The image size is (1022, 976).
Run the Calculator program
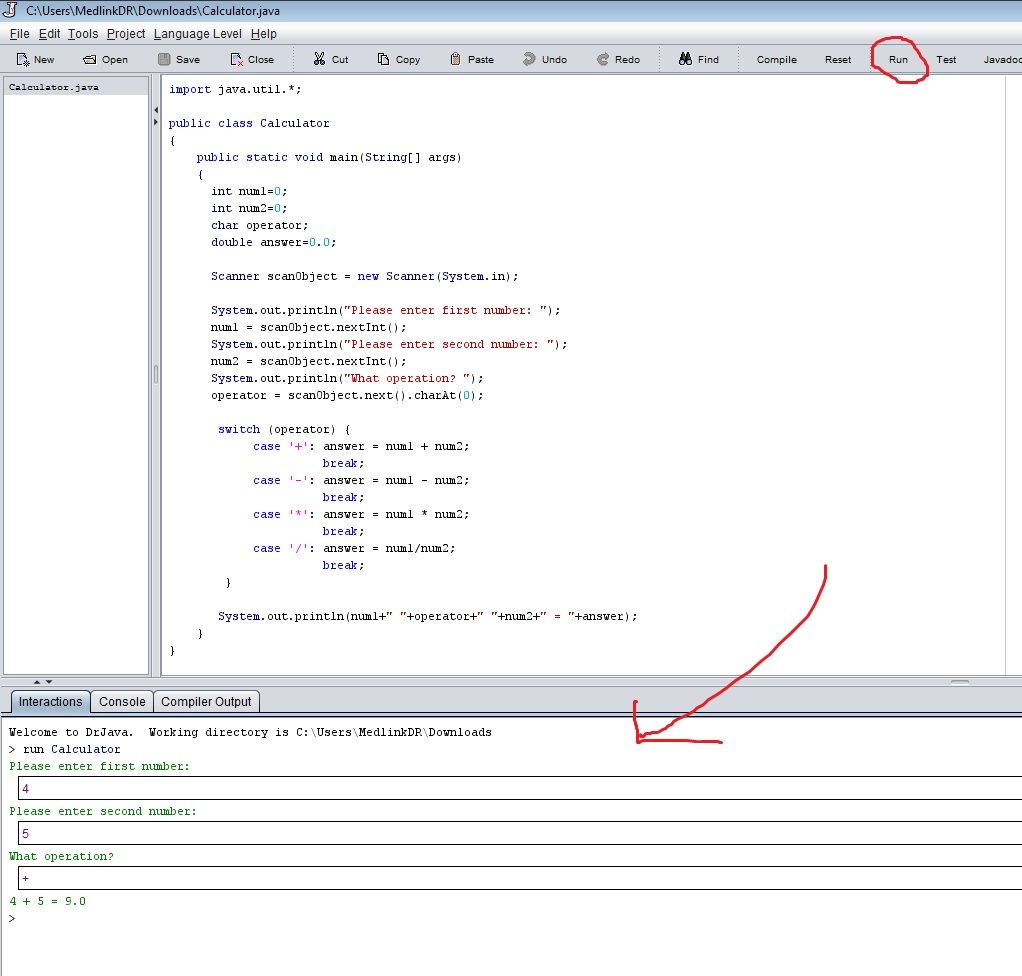[898, 59]
